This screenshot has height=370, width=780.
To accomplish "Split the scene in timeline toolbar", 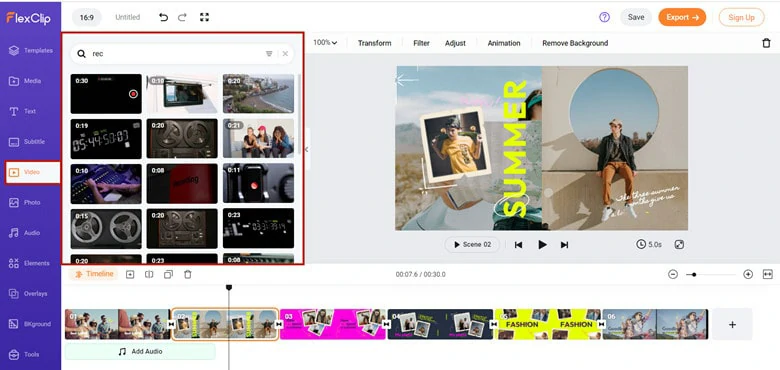I will [x=149, y=274].
